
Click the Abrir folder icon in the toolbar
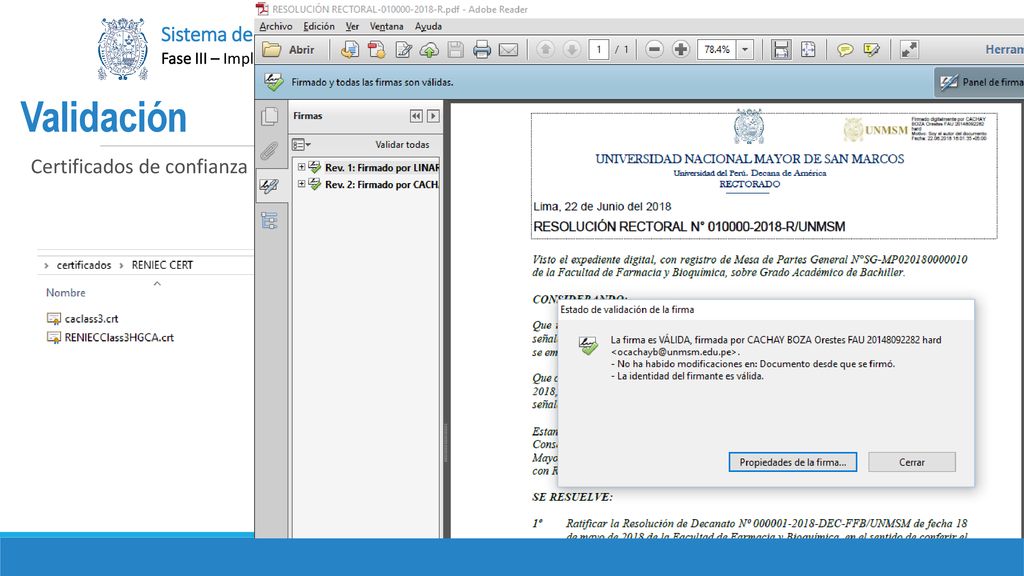point(272,50)
